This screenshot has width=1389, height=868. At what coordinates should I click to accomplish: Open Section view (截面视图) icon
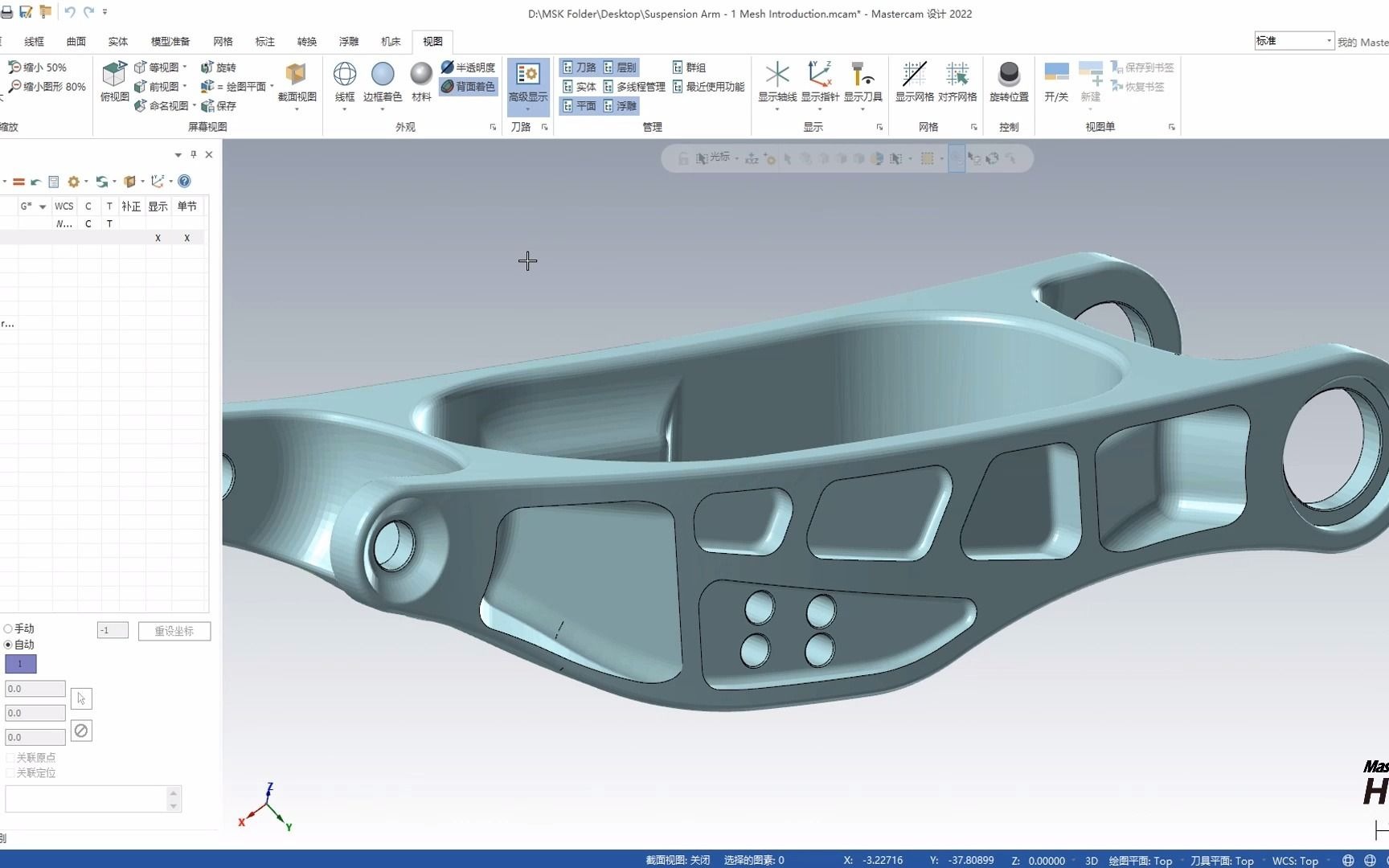(297, 75)
